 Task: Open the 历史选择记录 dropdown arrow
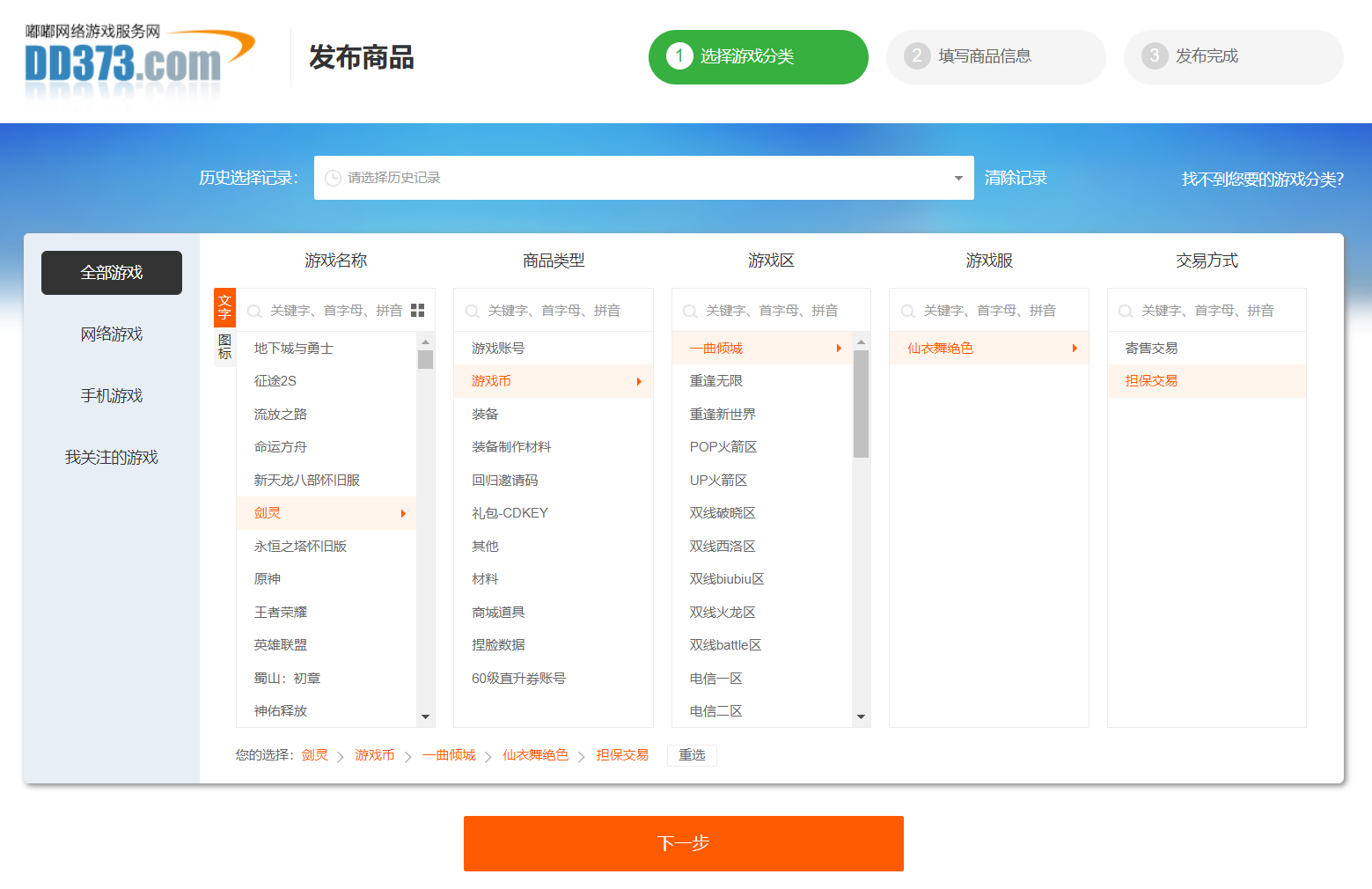tap(958, 178)
